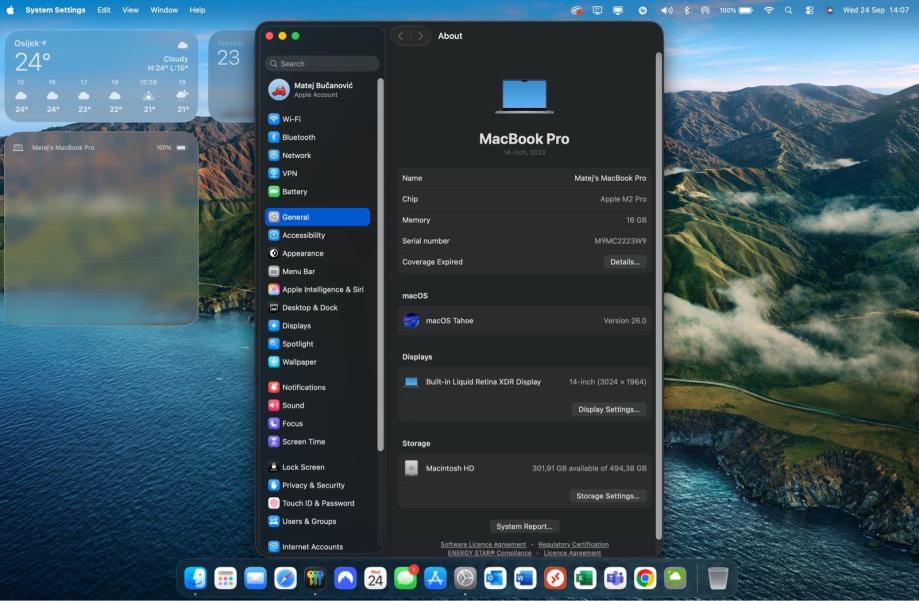Click the forward navigation chevron
919x601 pixels.
pos(421,36)
